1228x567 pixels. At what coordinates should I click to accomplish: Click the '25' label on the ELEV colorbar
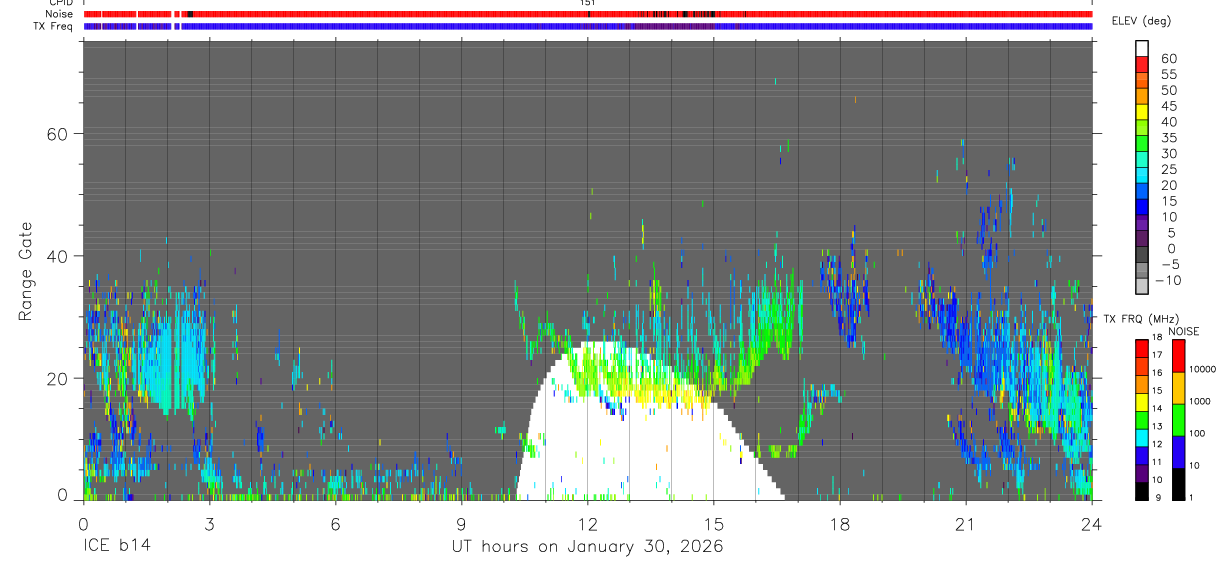click(x=1169, y=169)
